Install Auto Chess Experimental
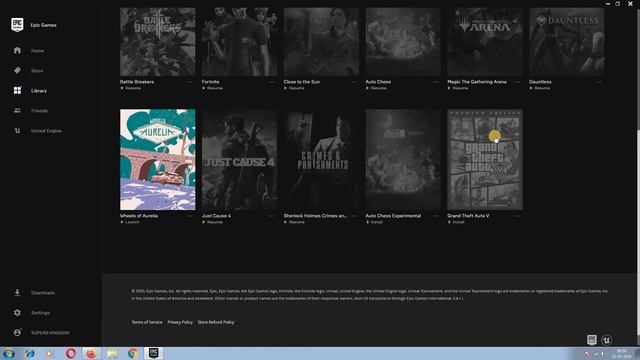This screenshot has width=640, height=360. (x=374, y=222)
